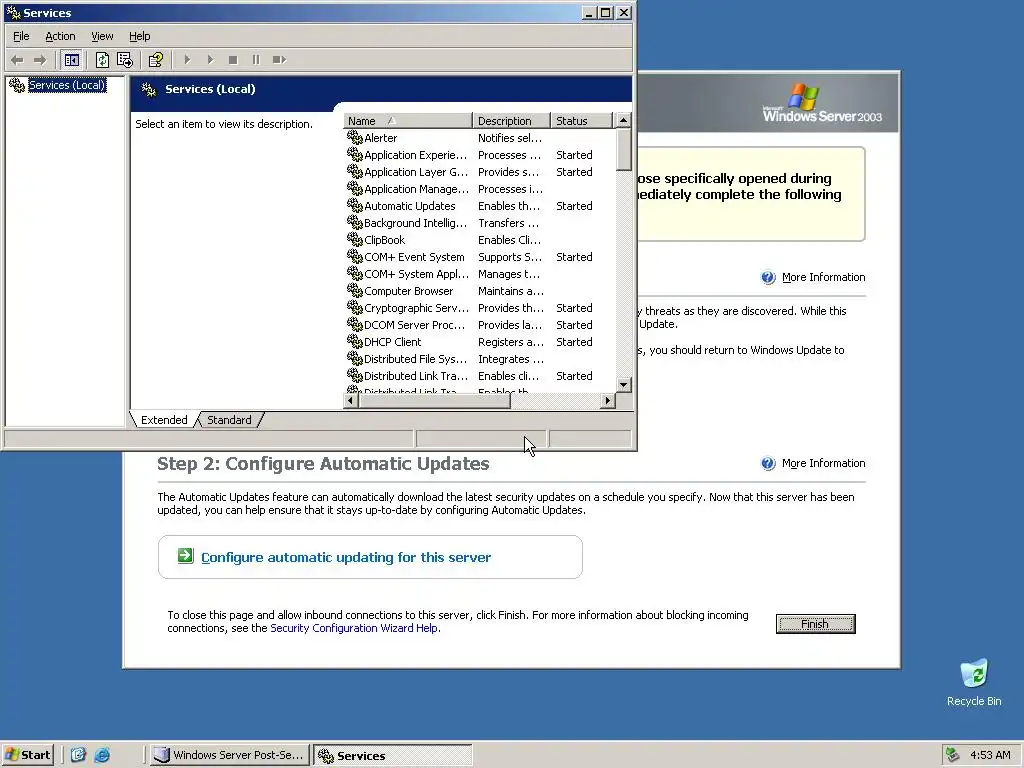Click the Services window title bar icon
This screenshot has width=1024, height=768.
click(12, 12)
